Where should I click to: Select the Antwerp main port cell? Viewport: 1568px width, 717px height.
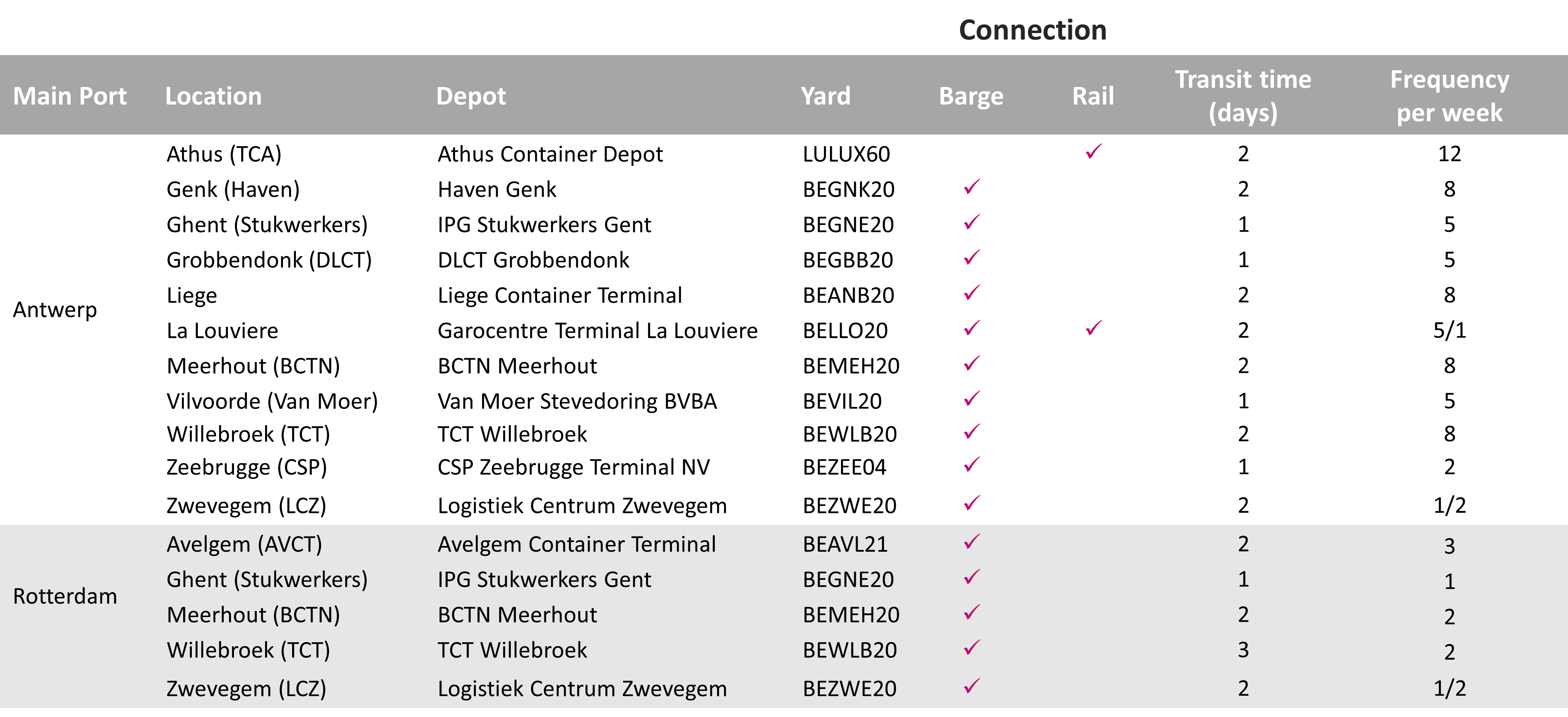tap(55, 310)
